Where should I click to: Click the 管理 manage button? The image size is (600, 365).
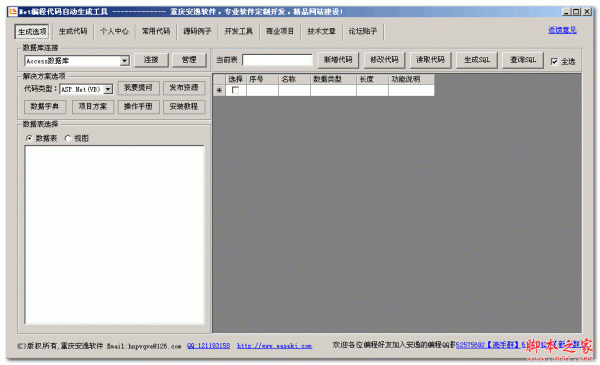click(x=189, y=60)
